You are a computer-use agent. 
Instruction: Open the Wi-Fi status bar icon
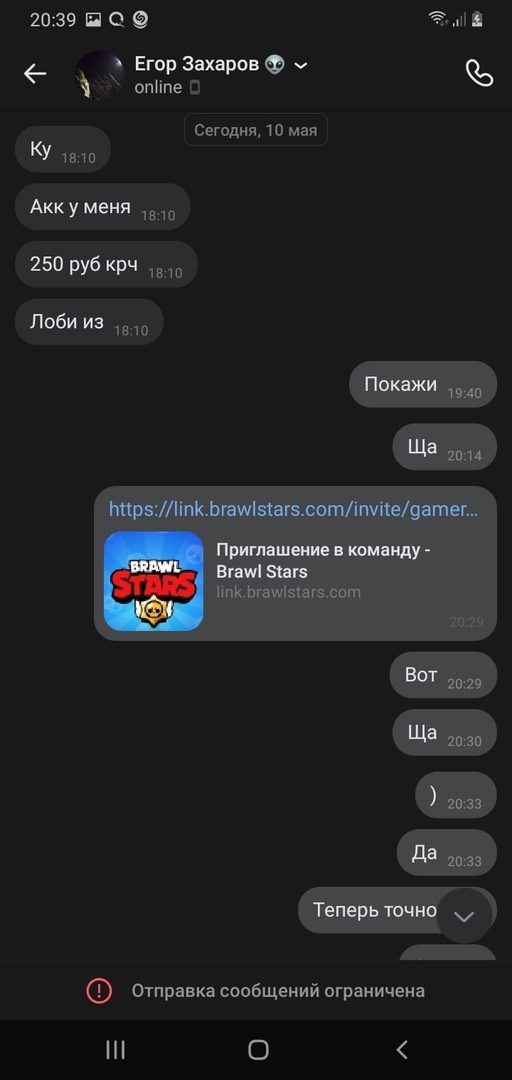pos(437,19)
